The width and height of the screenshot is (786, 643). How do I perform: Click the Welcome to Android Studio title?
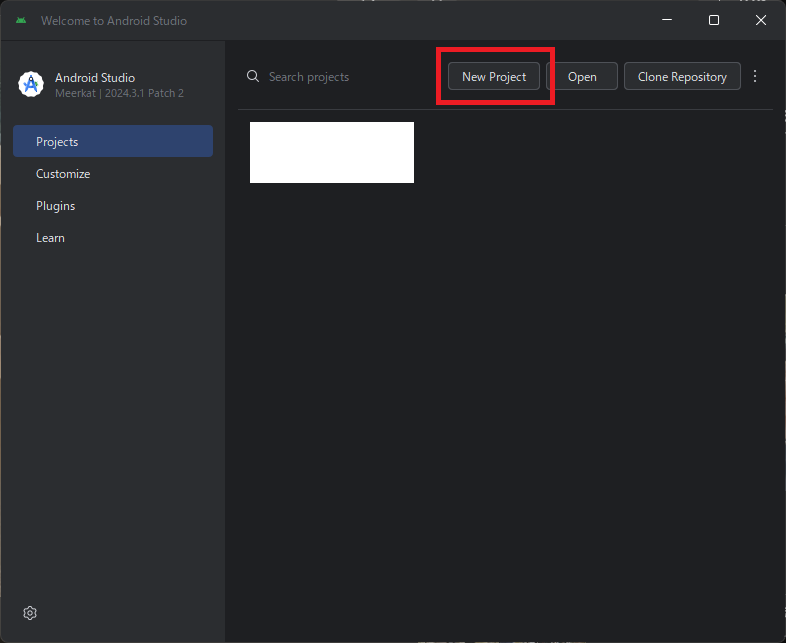[x=114, y=21]
